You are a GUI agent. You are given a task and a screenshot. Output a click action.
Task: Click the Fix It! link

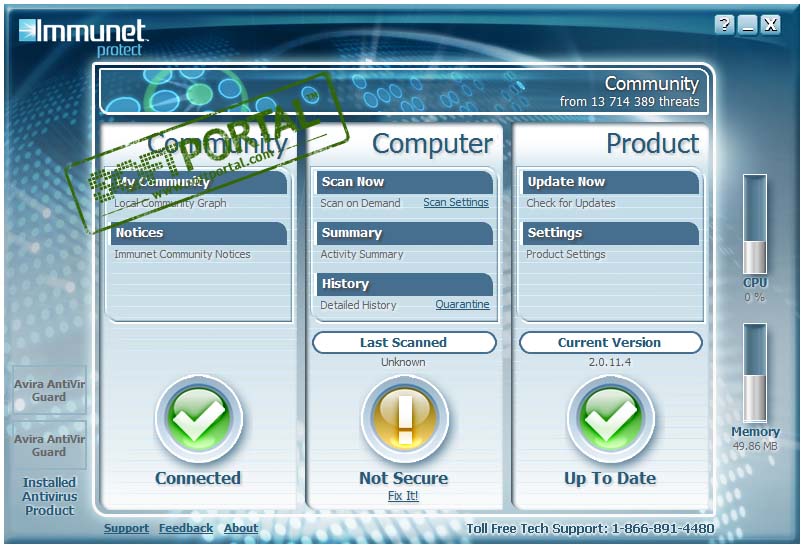coord(403,496)
